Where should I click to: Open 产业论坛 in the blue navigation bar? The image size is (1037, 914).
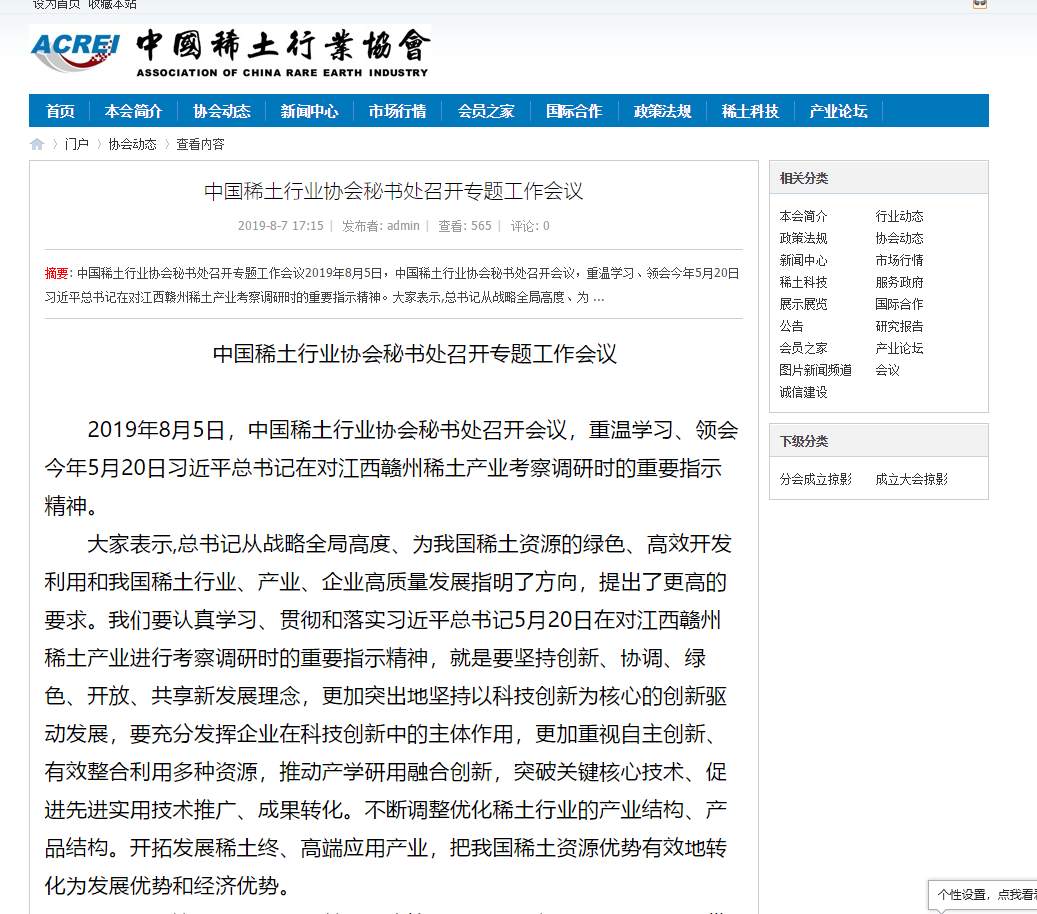point(839,111)
